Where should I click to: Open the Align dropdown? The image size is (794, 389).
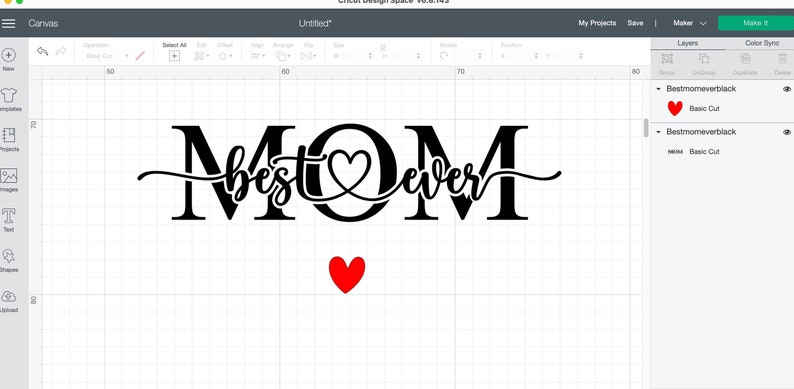[258, 56]
